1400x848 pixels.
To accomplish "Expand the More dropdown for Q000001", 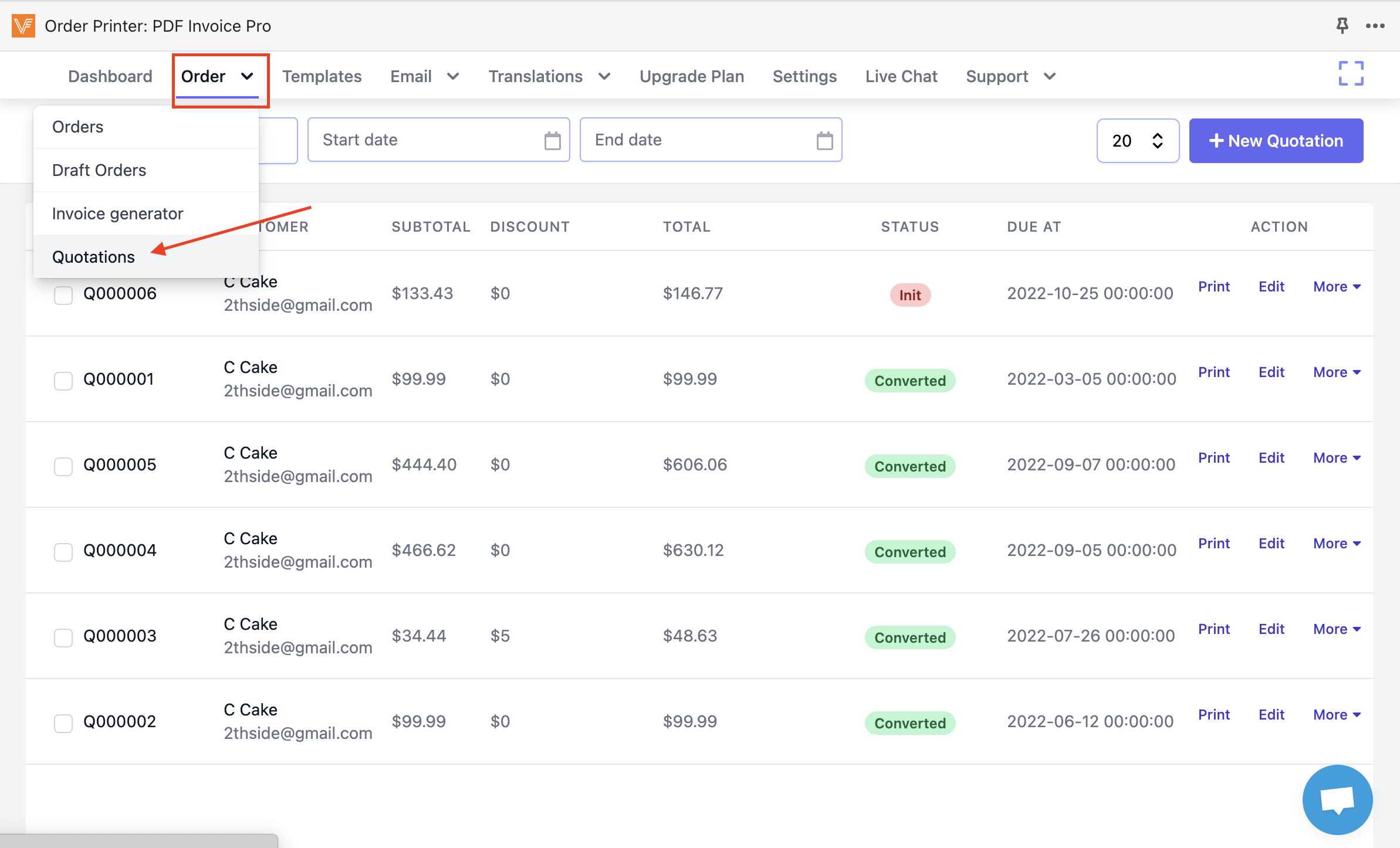I will tap(1336, 372).
